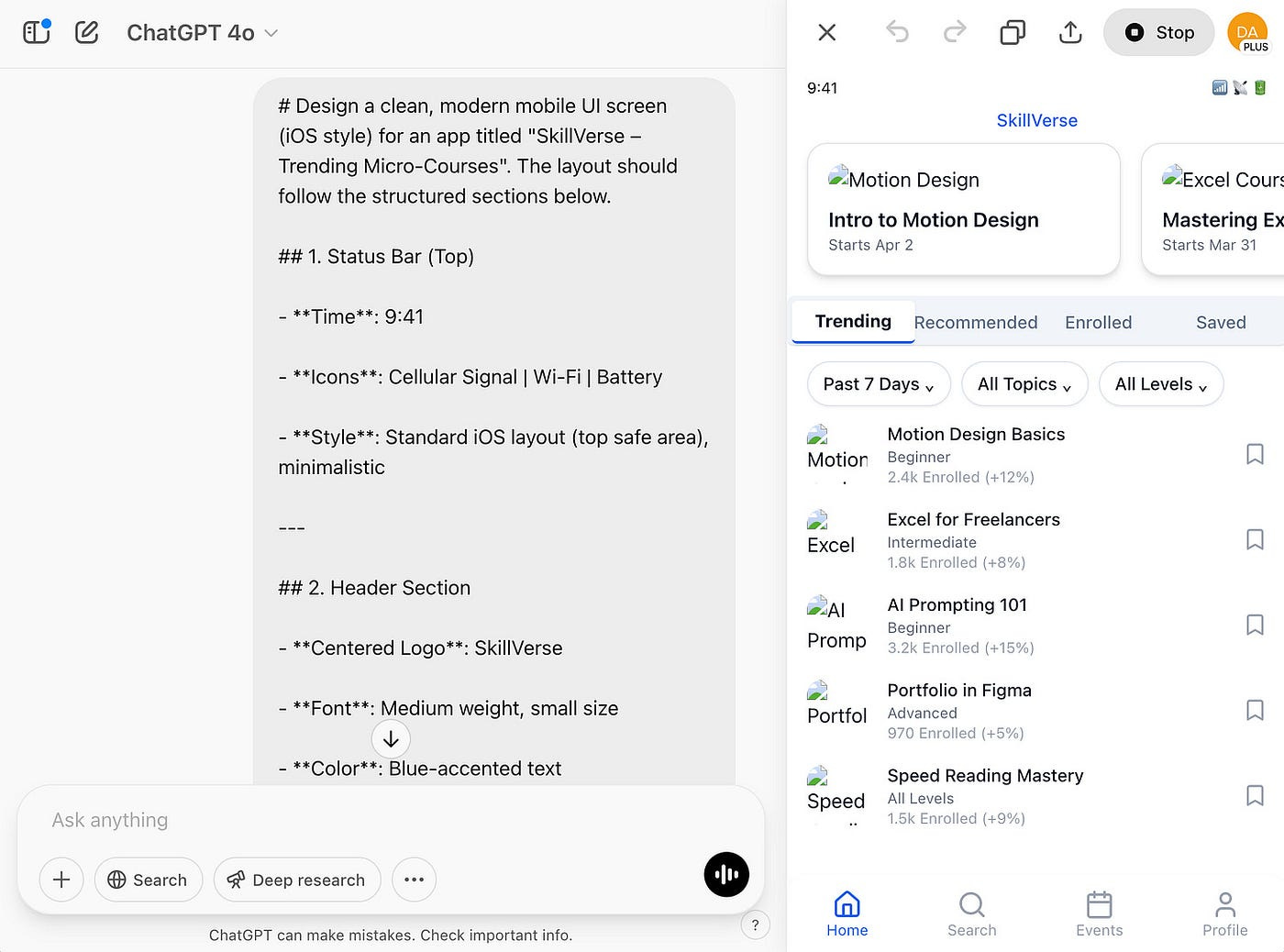Open the ChatGPT 4o model dropdown
The image size is (1284, 952).
[x=202, y=33]
